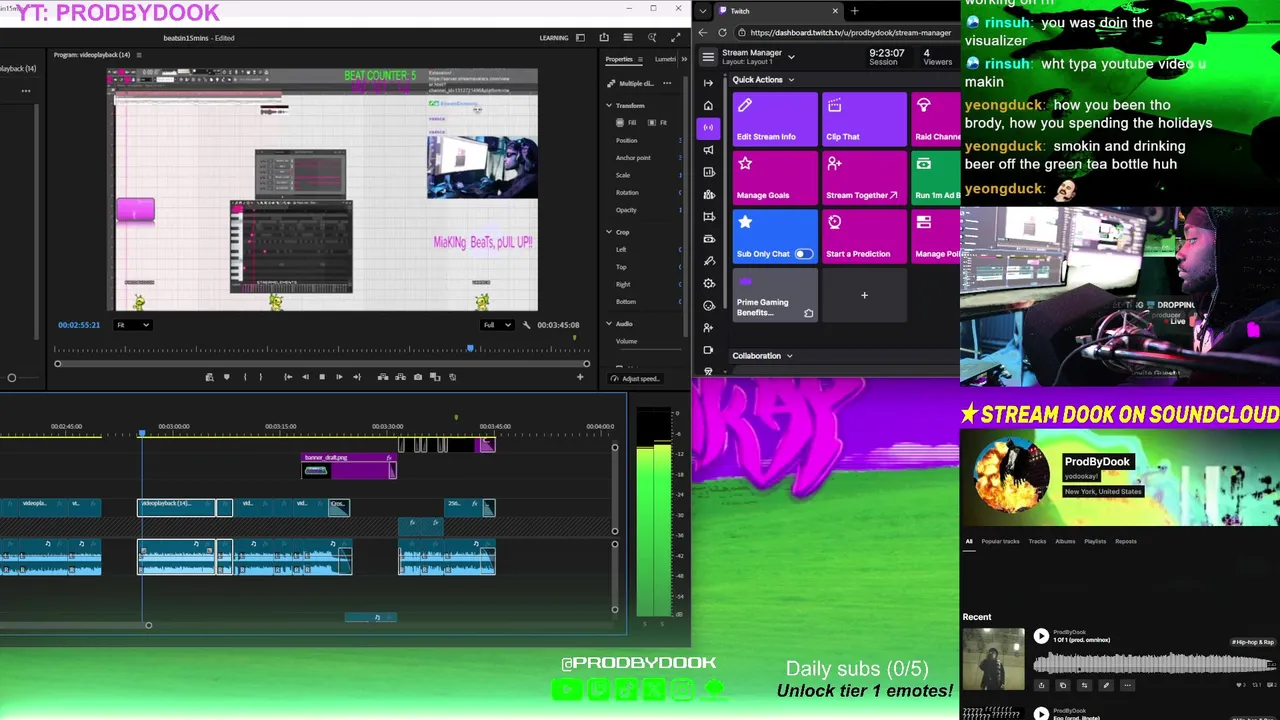The image size is (1280, 720).
Task: Click the Start a Prediction quick action
Action: 864,237
